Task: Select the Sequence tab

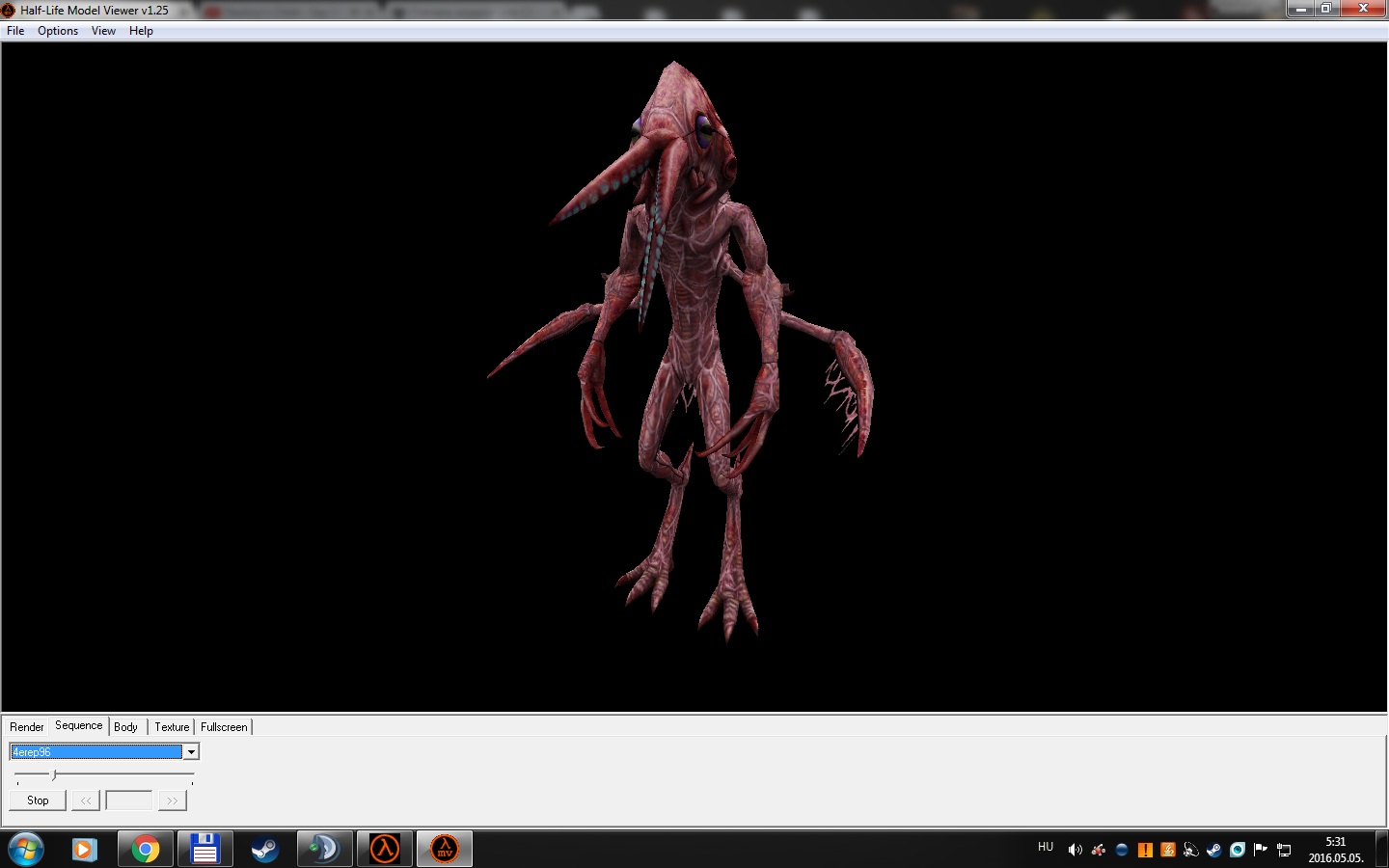Action: [x=78, y=725]
